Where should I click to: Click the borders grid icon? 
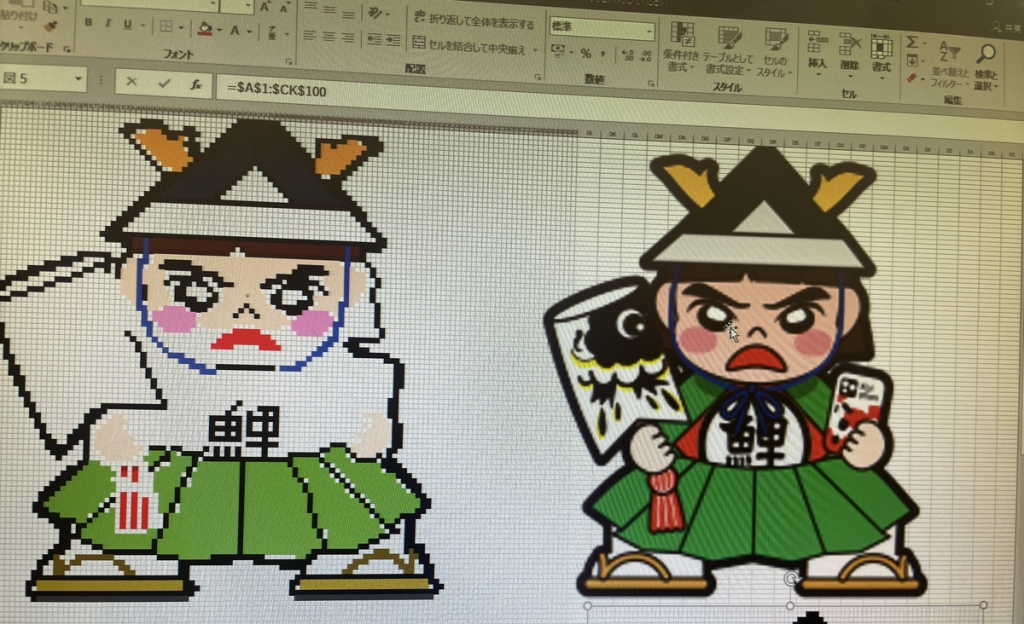[166, 27]
